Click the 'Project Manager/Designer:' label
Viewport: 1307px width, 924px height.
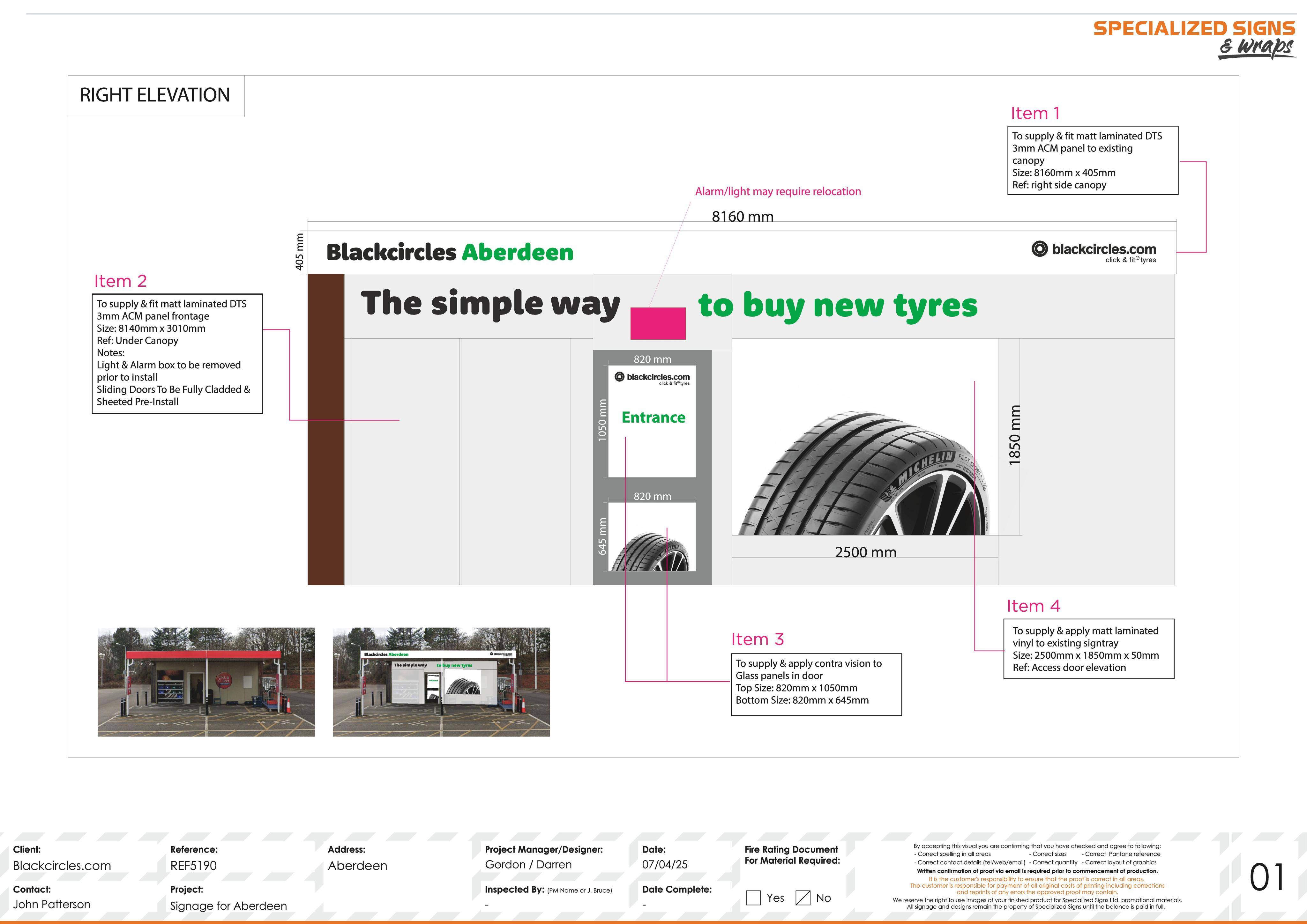(544, 849)
